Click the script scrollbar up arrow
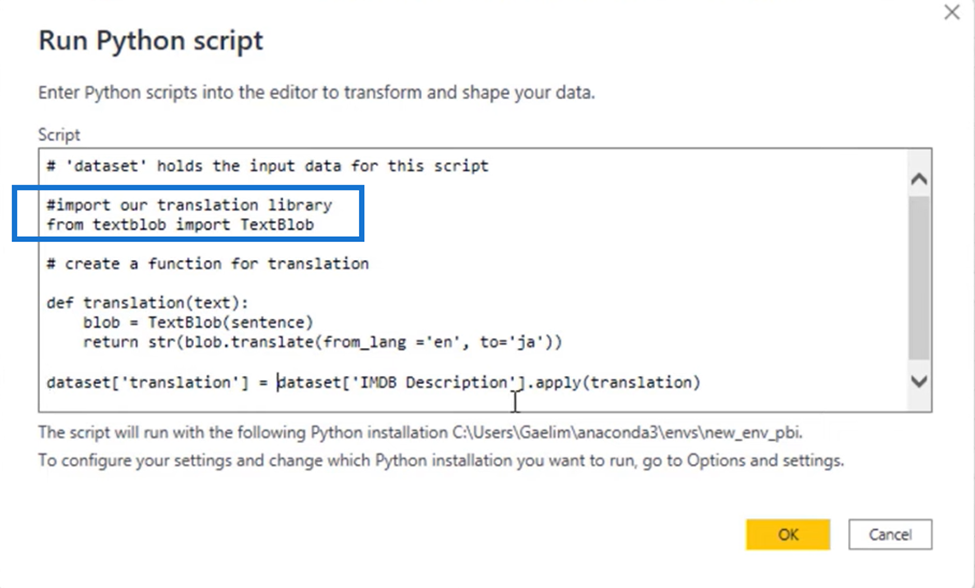The image size is (975, 588). 919,180
